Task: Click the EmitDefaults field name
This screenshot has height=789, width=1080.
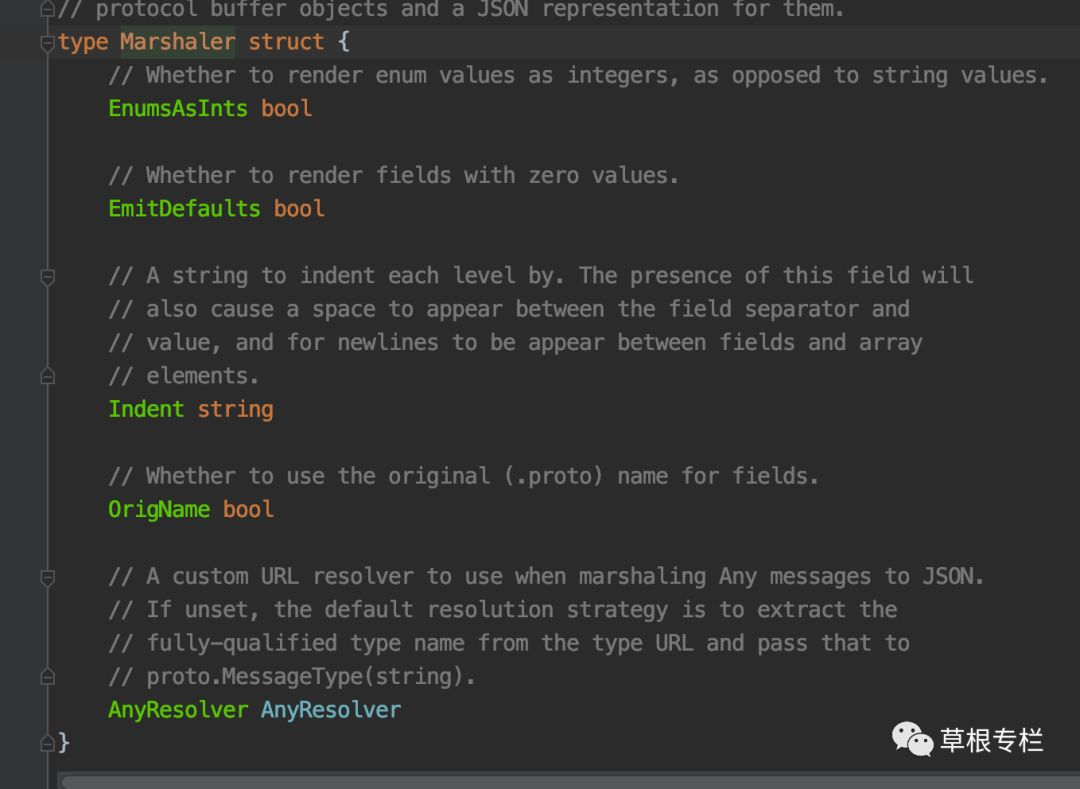Action: point(184,209)
